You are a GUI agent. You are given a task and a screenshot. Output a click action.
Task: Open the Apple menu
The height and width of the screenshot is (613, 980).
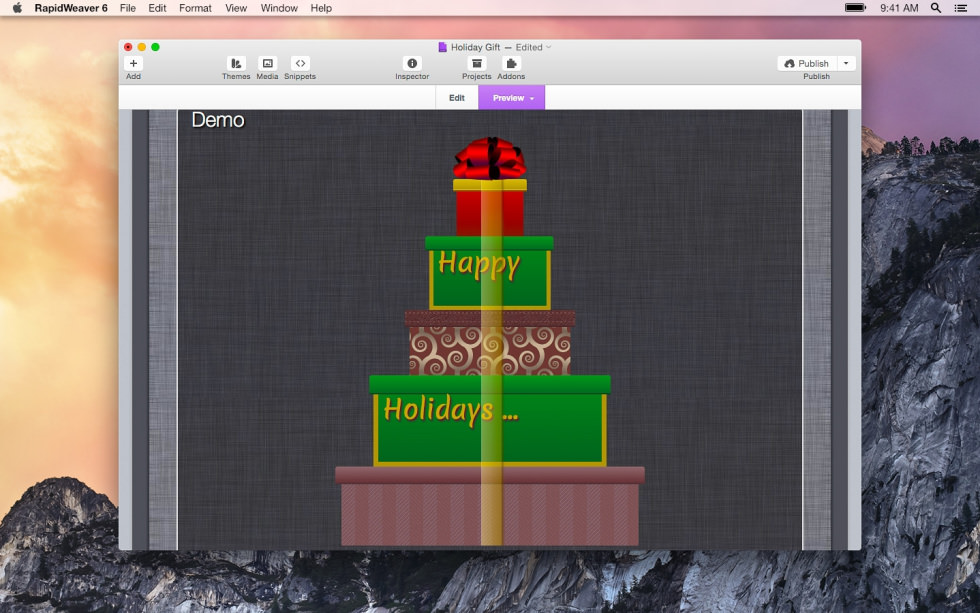(18, 8)
